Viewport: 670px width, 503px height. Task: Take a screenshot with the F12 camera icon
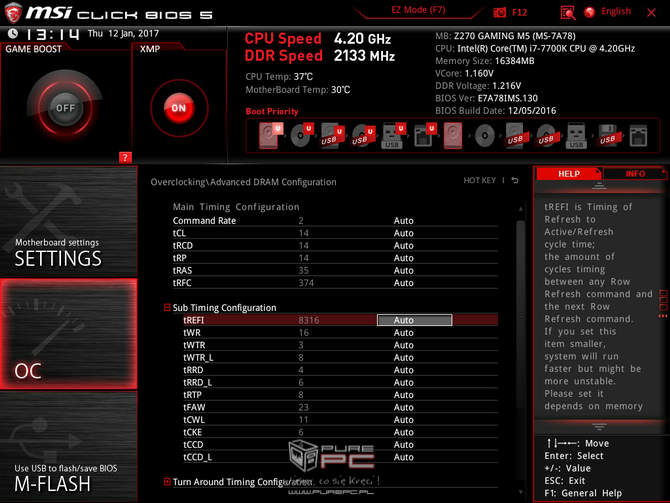tap(500, 12)
